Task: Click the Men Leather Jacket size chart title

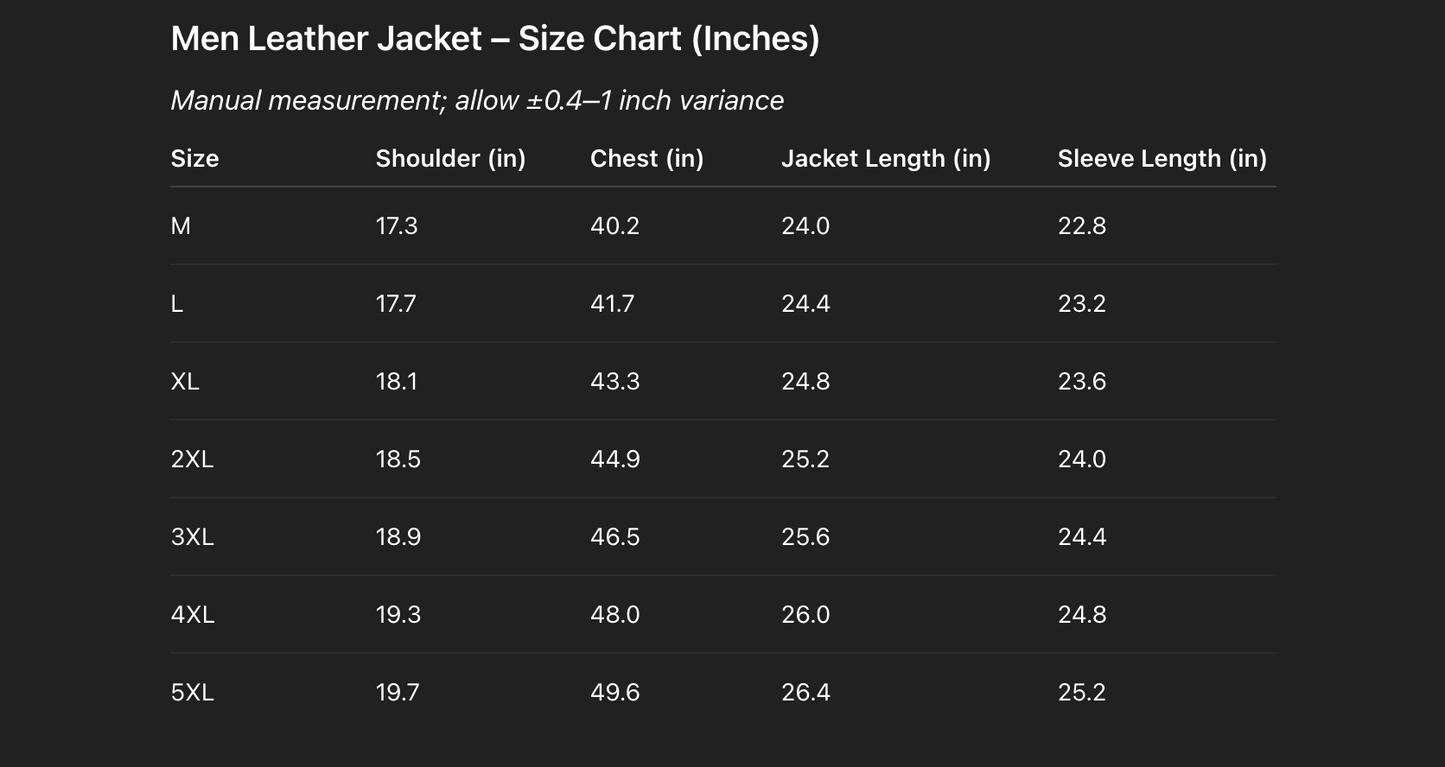Action: 495,39
